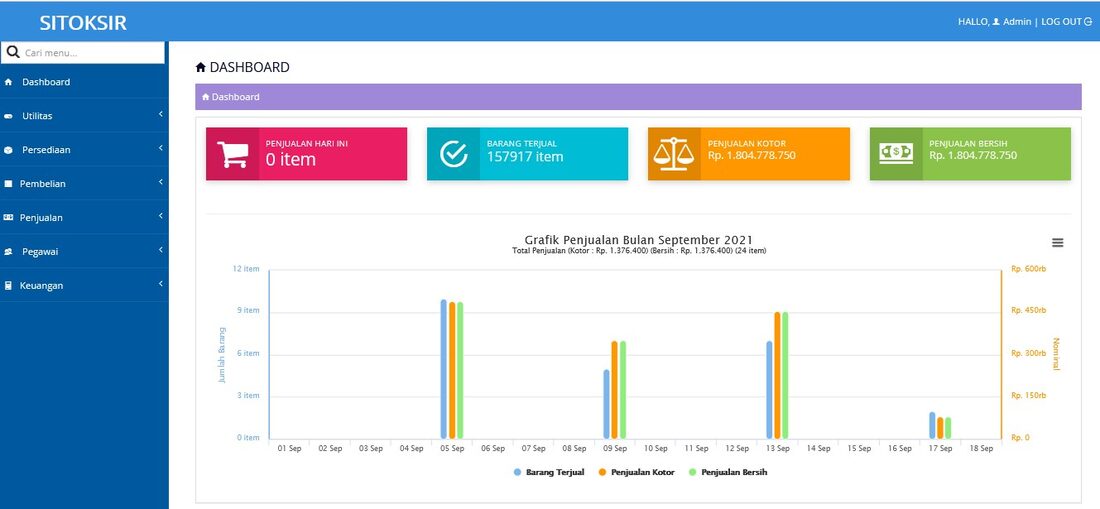This screenshot has height=509, width=1100.
Task: Click the Pegawai people icon
Action: click(x=8, y=252)
